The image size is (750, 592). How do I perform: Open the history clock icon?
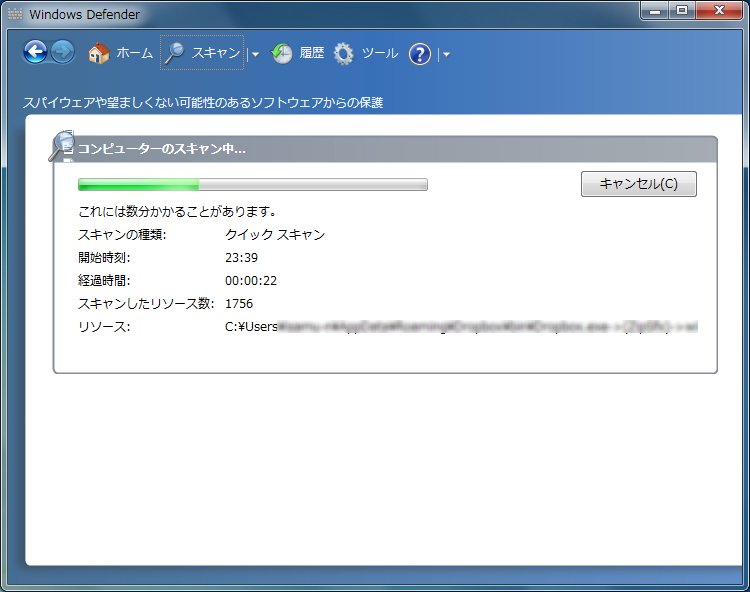pyautogui.click(x=282, y=54)
